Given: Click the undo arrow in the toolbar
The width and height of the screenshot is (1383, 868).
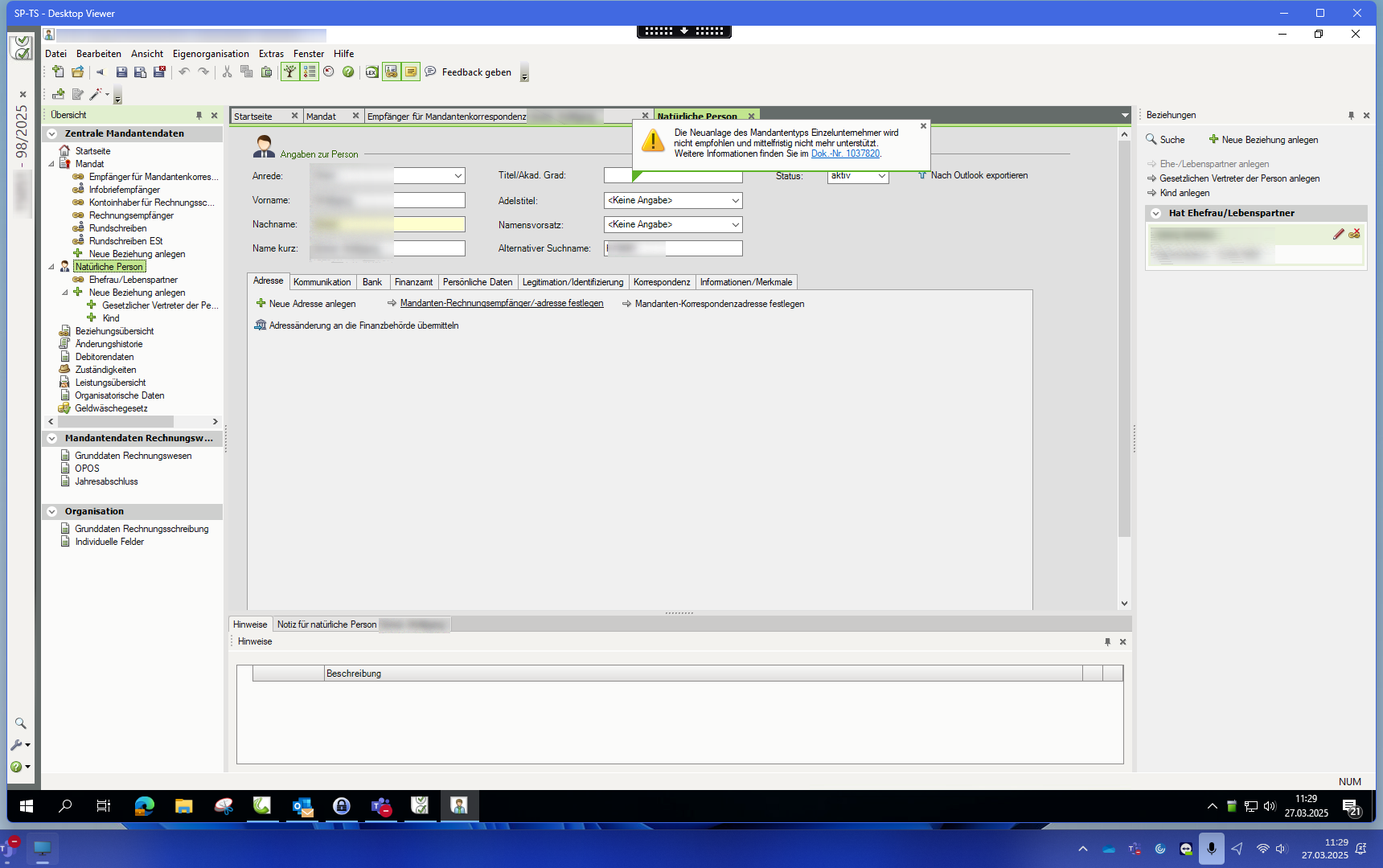Looking at the screenshot, I should click(184, 72).
